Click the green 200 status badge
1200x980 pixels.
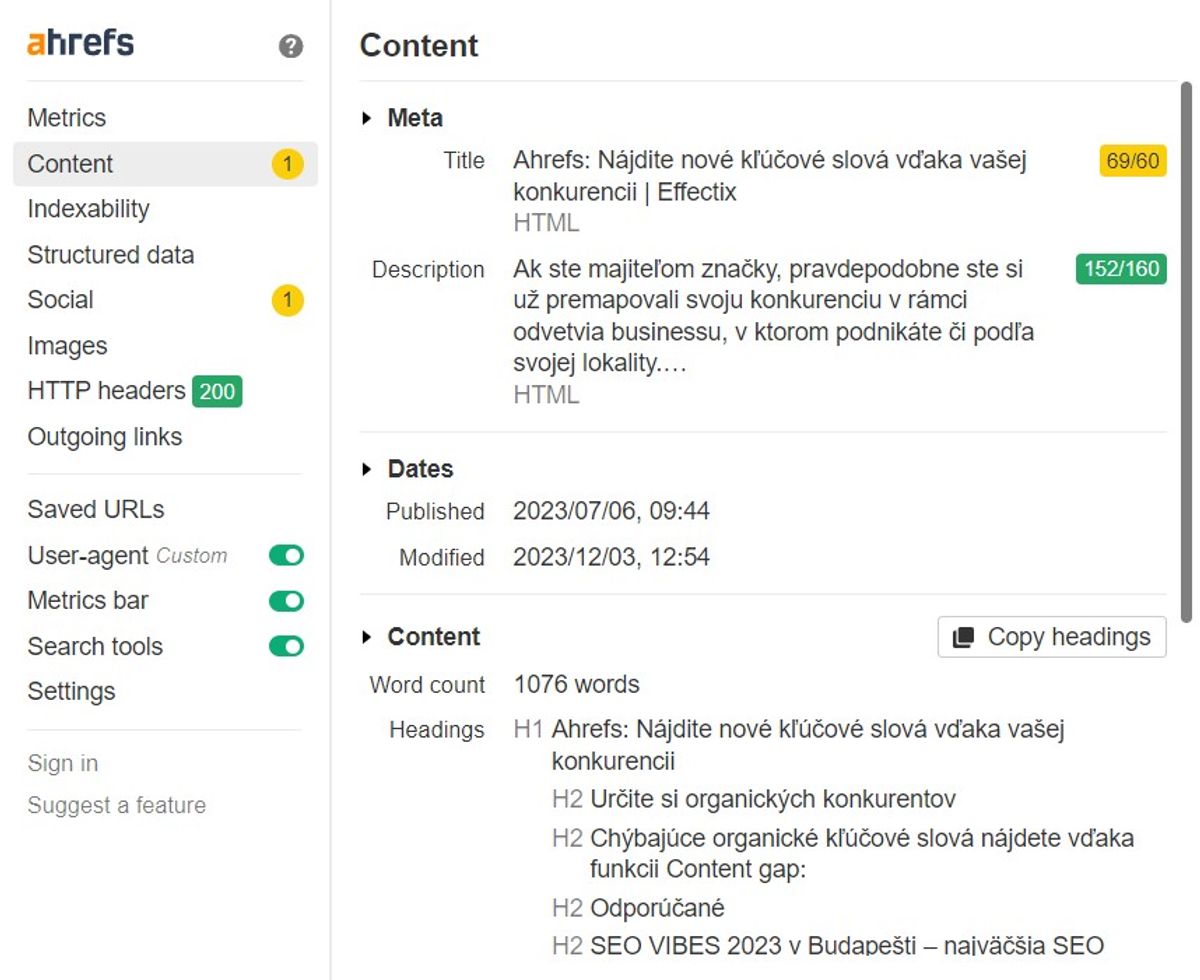217,391
